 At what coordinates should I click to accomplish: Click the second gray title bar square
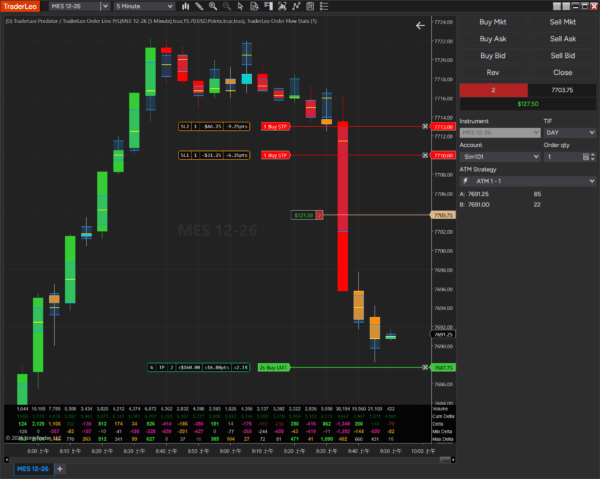coord(566,6)
